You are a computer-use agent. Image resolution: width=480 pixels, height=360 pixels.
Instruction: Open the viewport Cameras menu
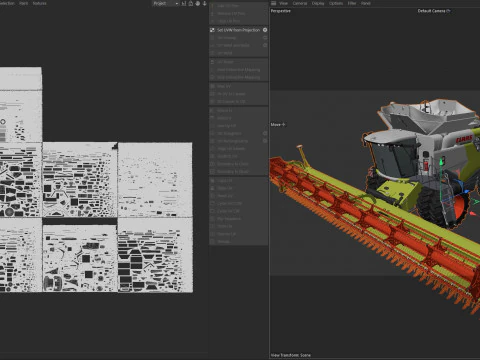click(x=300, y=3)
